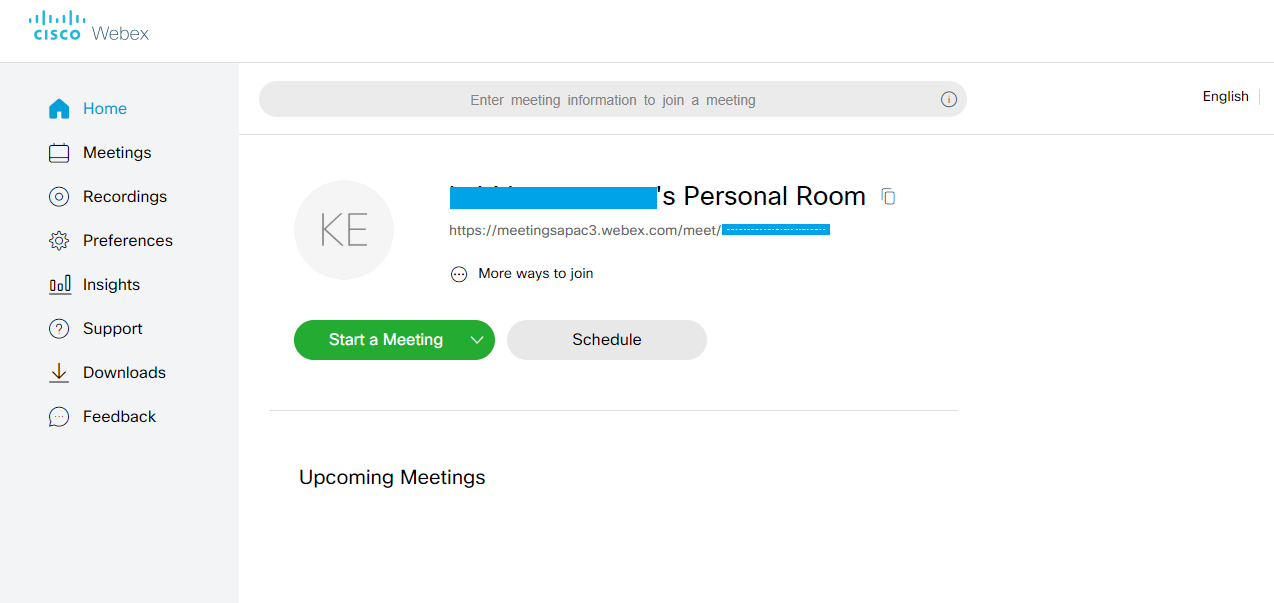The height and width of the screenshot is (603, 1274).
Task: Click the Insights bar chart icon
Action: point(60,285)
